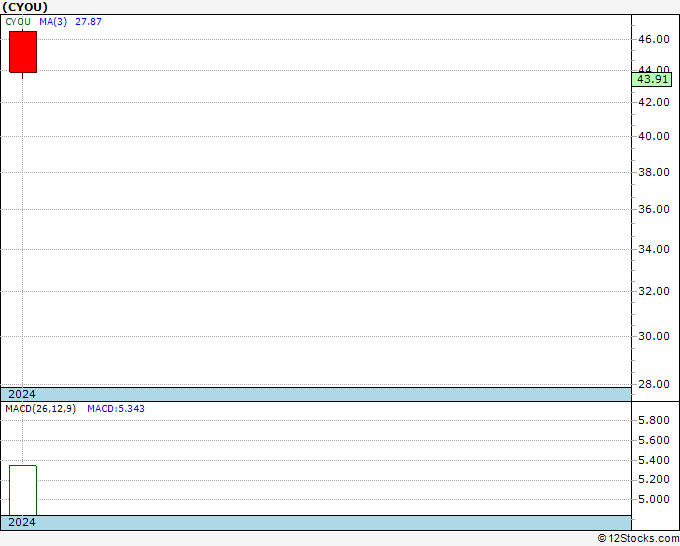The height and width of the screenshot is (546, 680).
Task: Click the 42.00 price axis label
Action: pos(654,102)
